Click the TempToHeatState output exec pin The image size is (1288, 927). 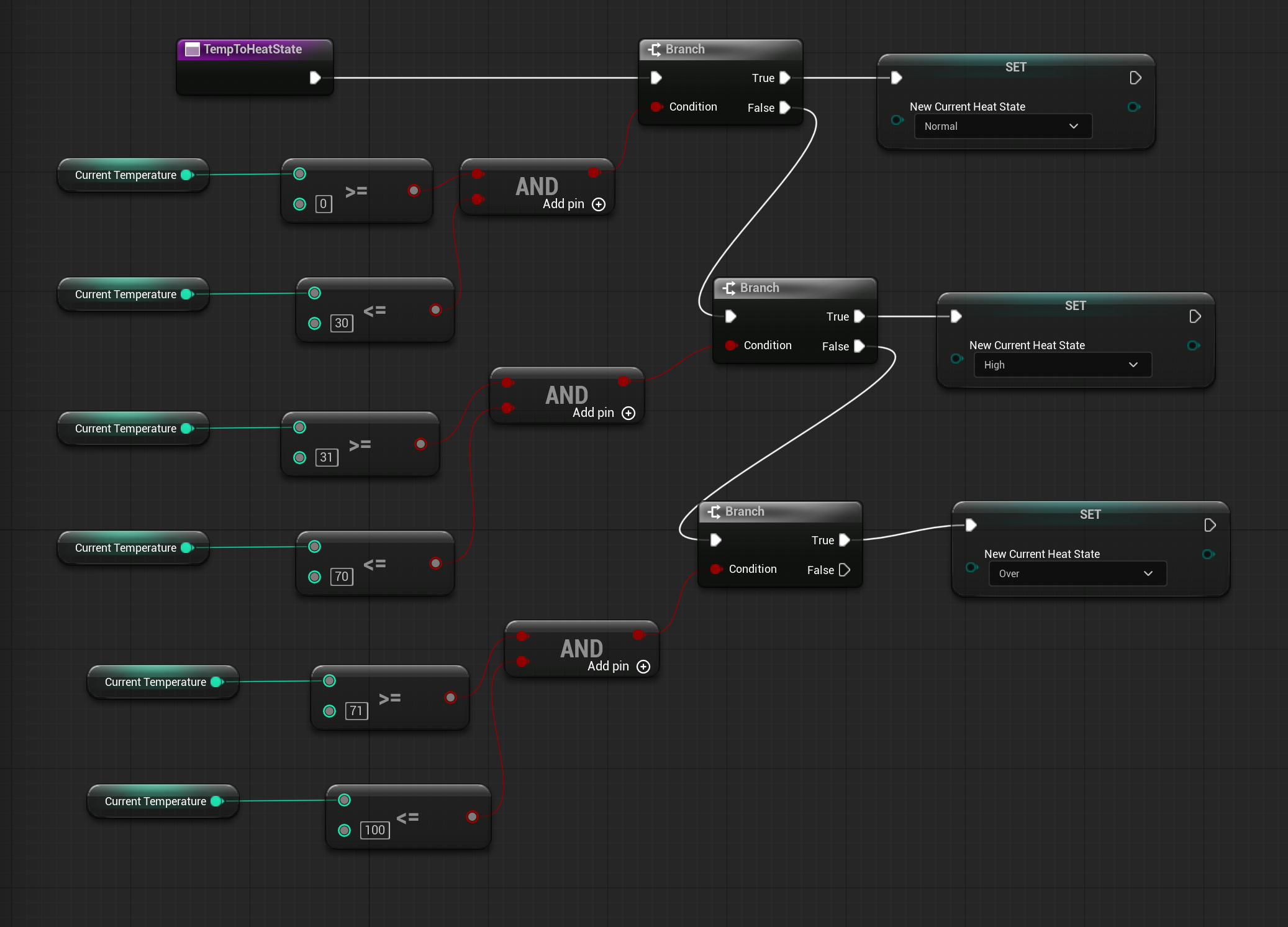pos(315,78)
